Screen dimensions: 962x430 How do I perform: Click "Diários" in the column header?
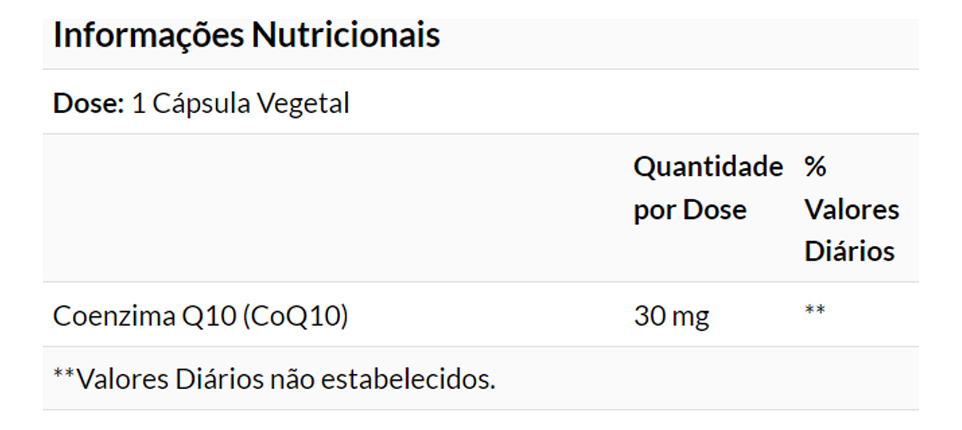point(849,251)
